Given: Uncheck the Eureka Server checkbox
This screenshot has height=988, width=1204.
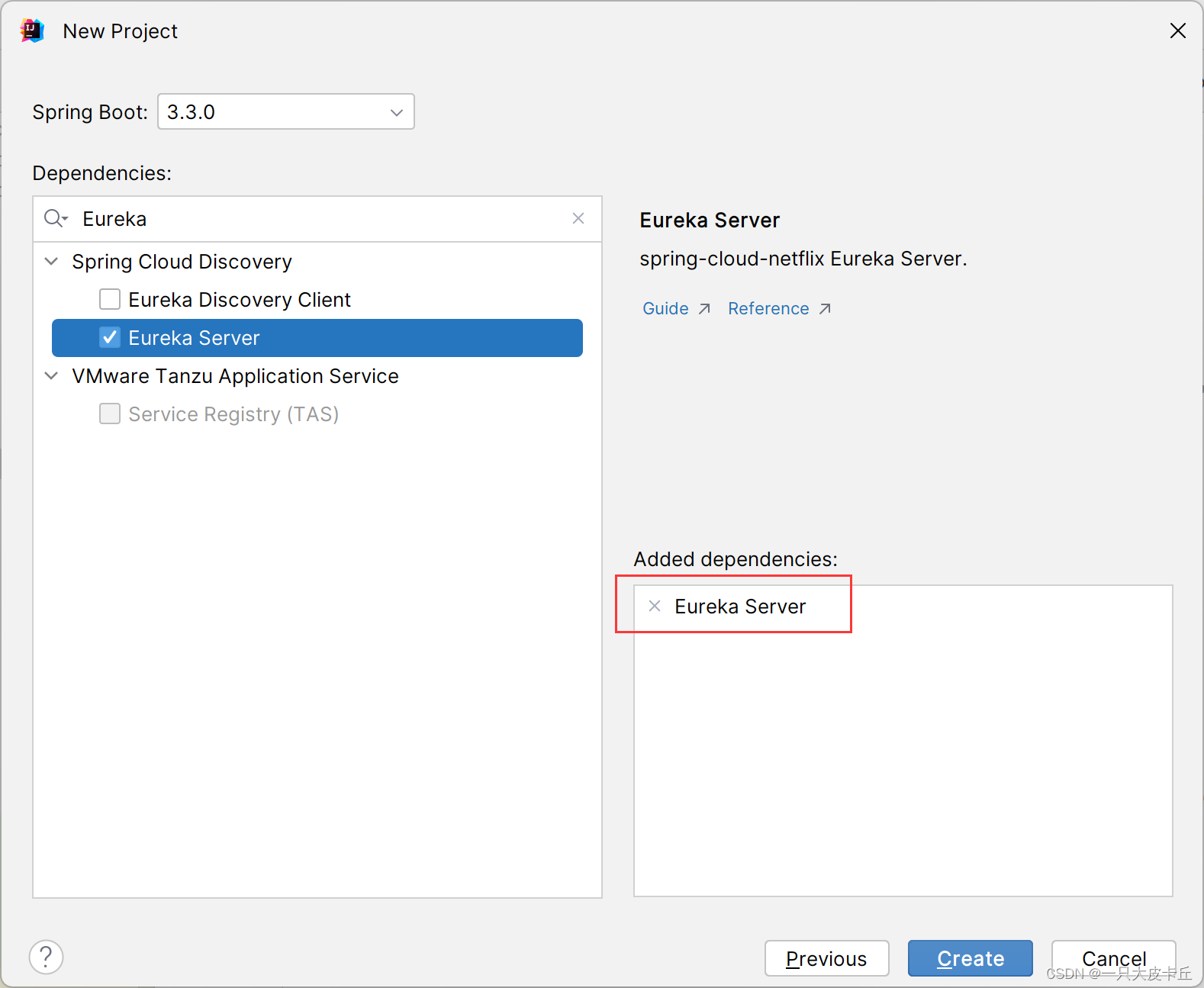Looking at the screenshot, I should pos(110,337).
